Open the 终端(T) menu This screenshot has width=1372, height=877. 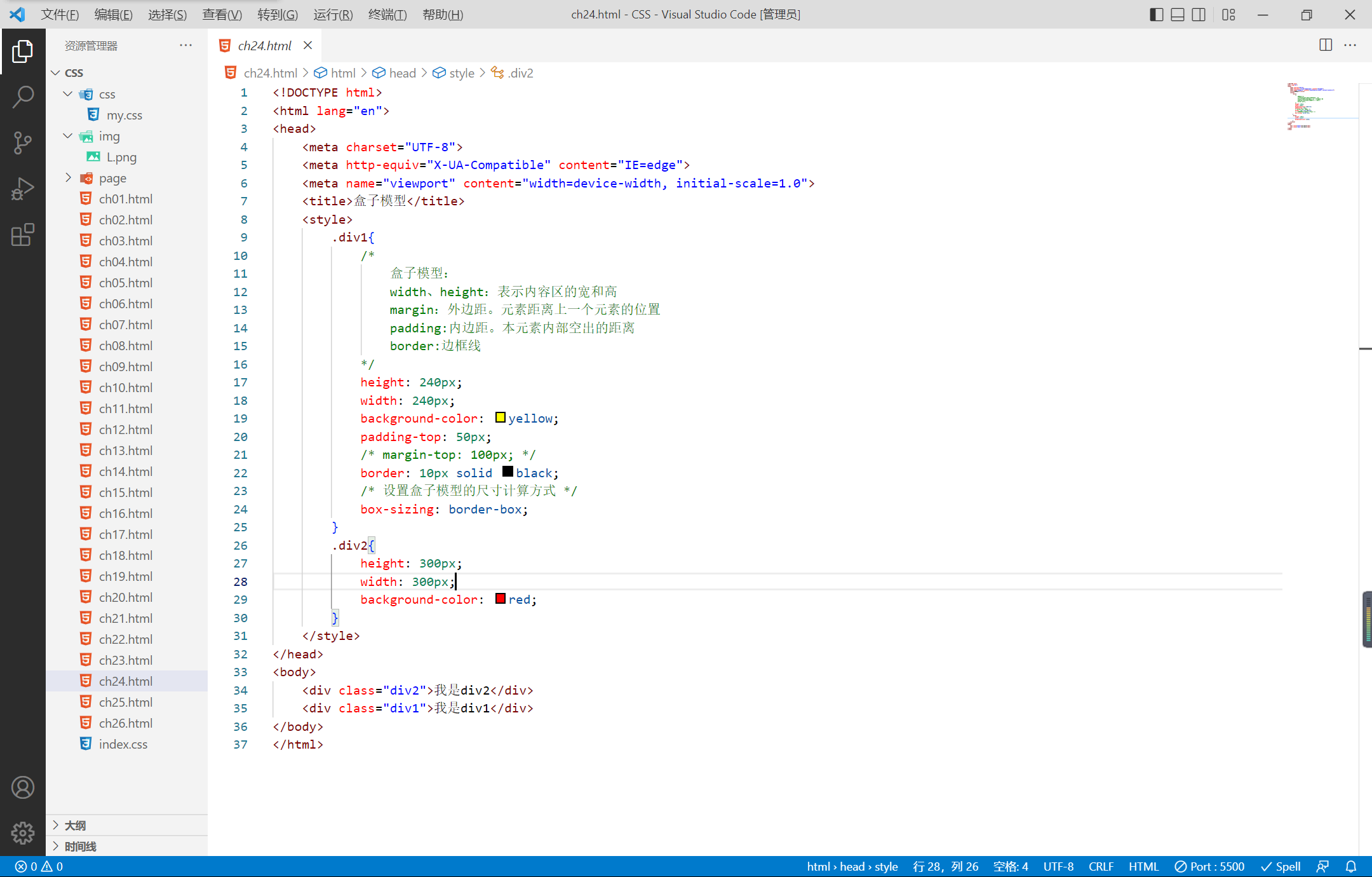click(x=387, y=15)
